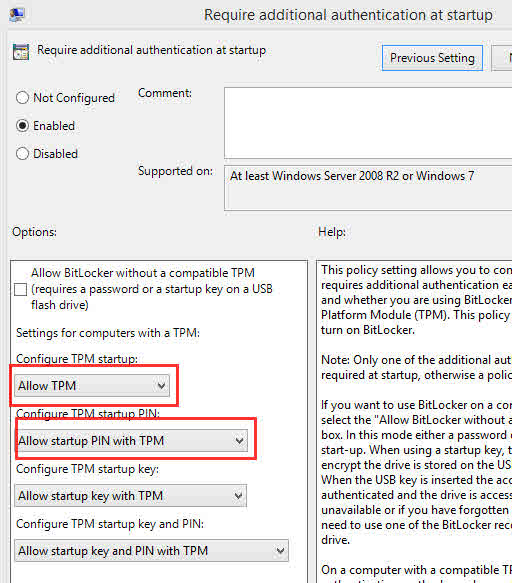Click the policy setting icon beside the heading
This screenshot has width=512, height=583.
[x=21, y=52]
